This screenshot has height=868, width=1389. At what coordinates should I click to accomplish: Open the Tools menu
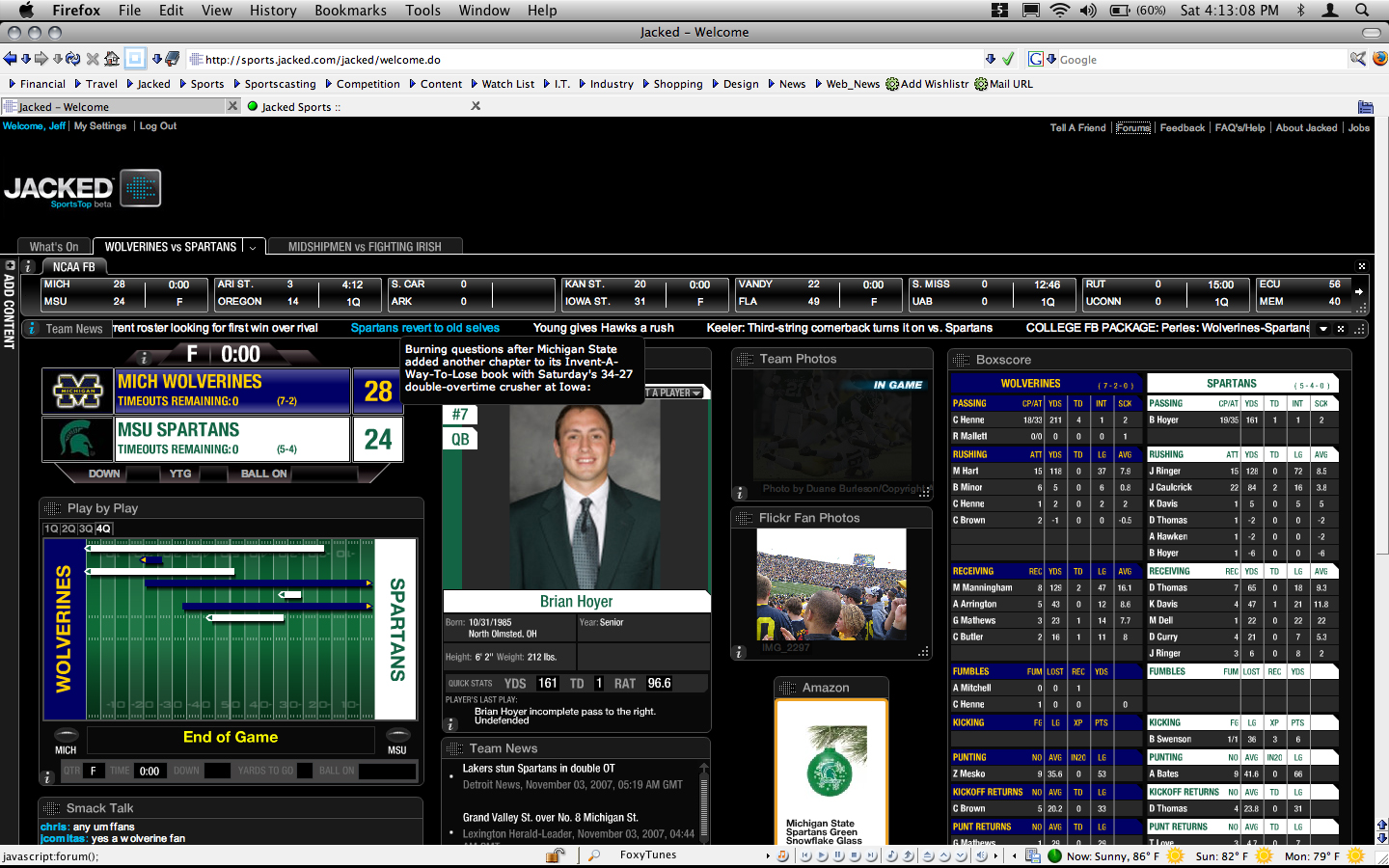[x=422, y=10]
